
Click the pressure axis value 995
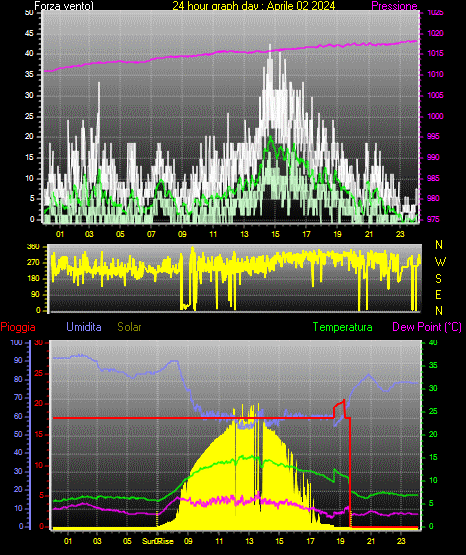(x=433, y=136)
